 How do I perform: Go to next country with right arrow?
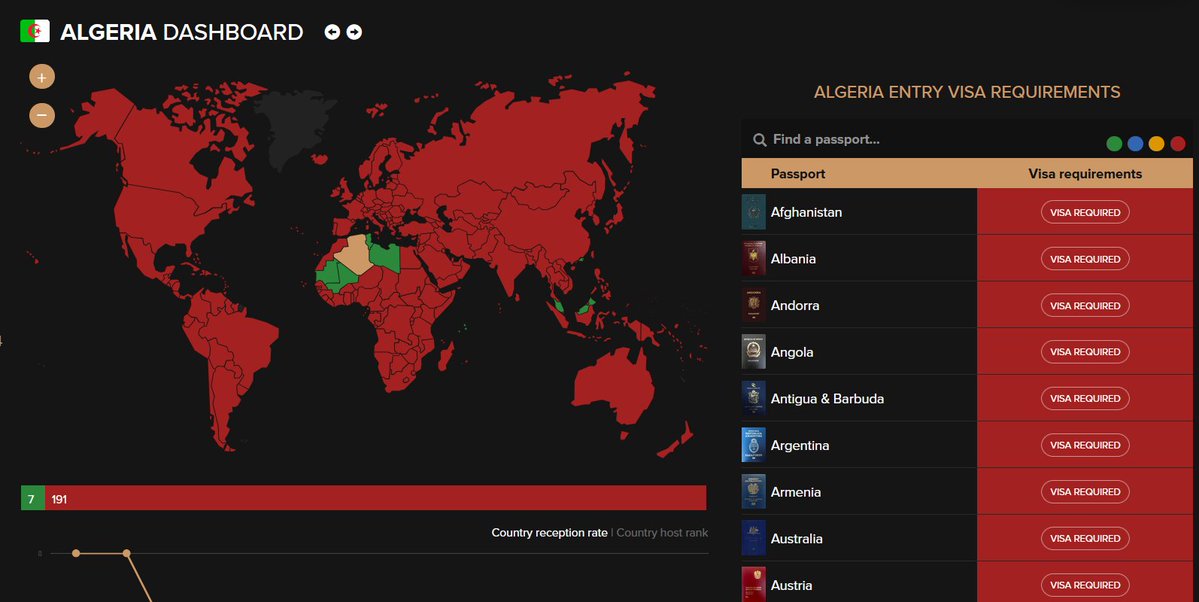354,32
